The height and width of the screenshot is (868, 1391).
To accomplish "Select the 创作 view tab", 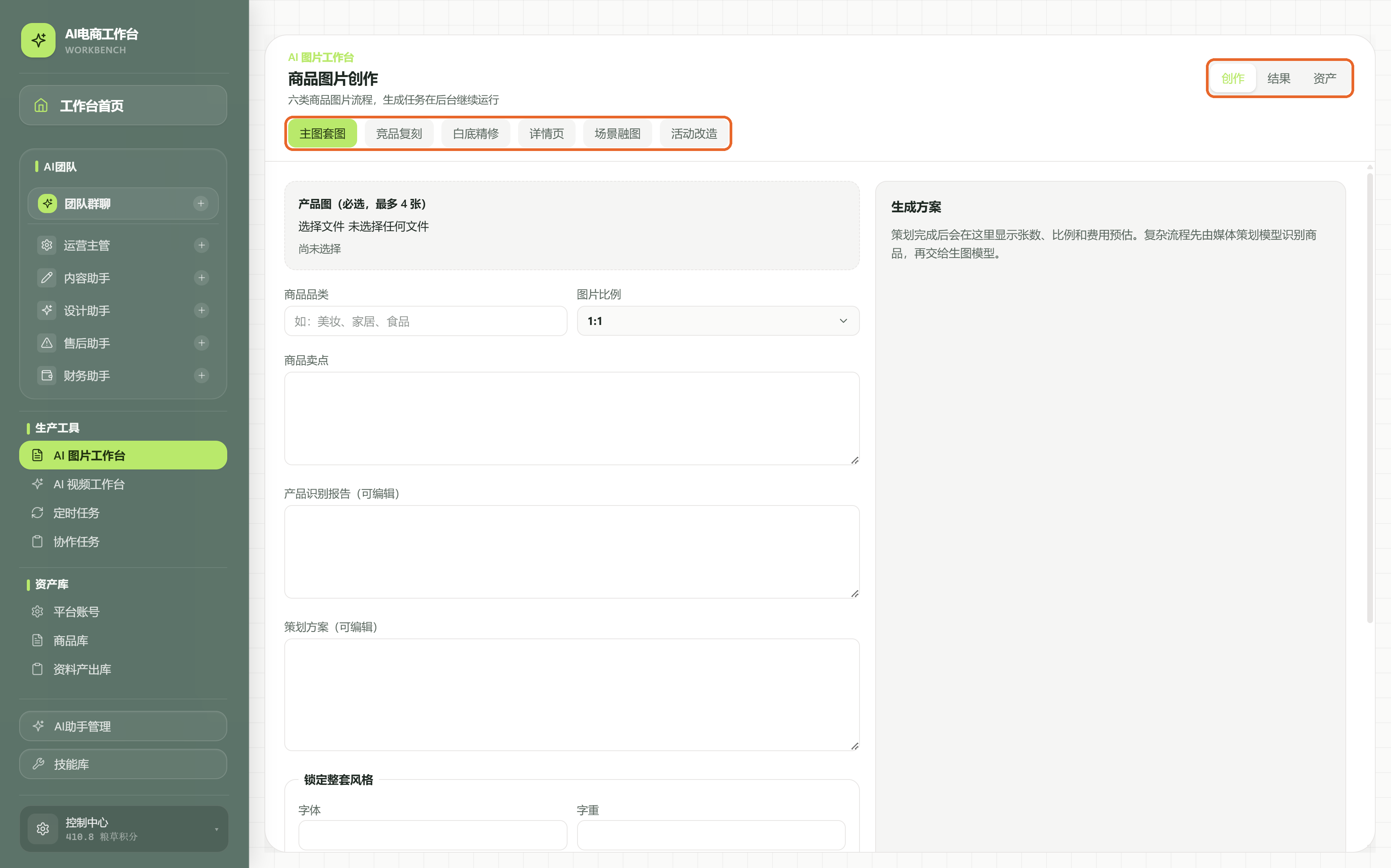I will pyautogui.click(x=1233, y=79).
